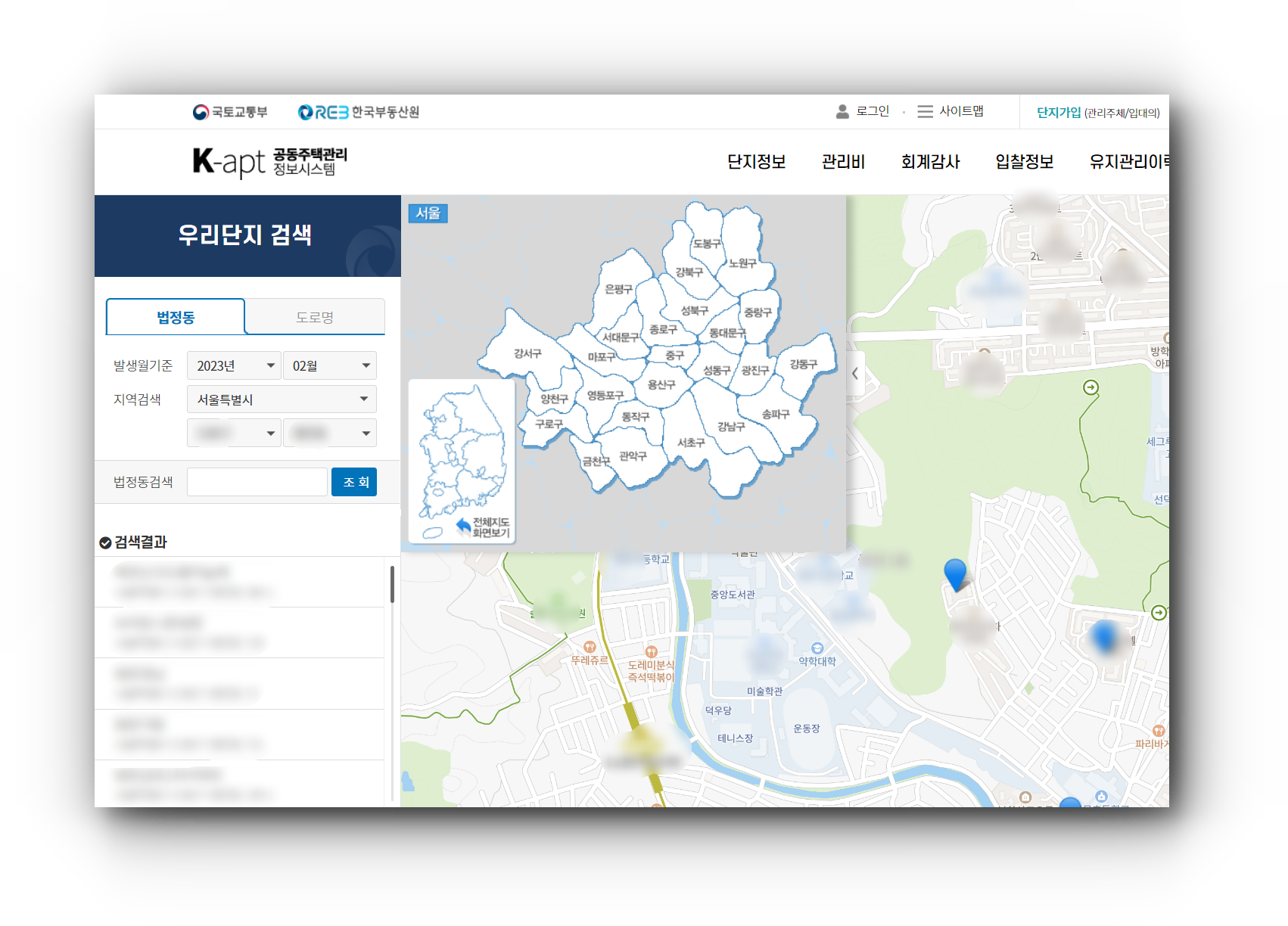Click the 뚜레쥬르 restaurant map icon
Screen dimensions: 1288x926
click(590, 647)
